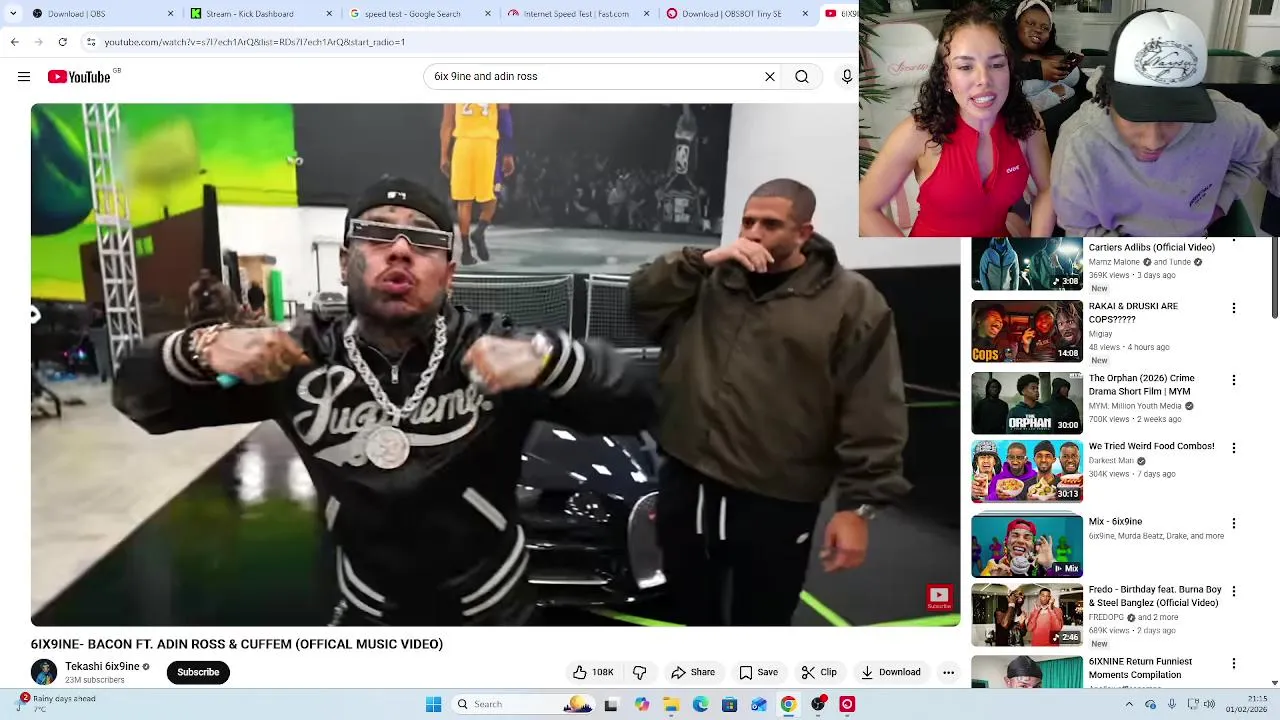Open the more actions ellipsis under video
1280x720 pixels.
point(948,672)
